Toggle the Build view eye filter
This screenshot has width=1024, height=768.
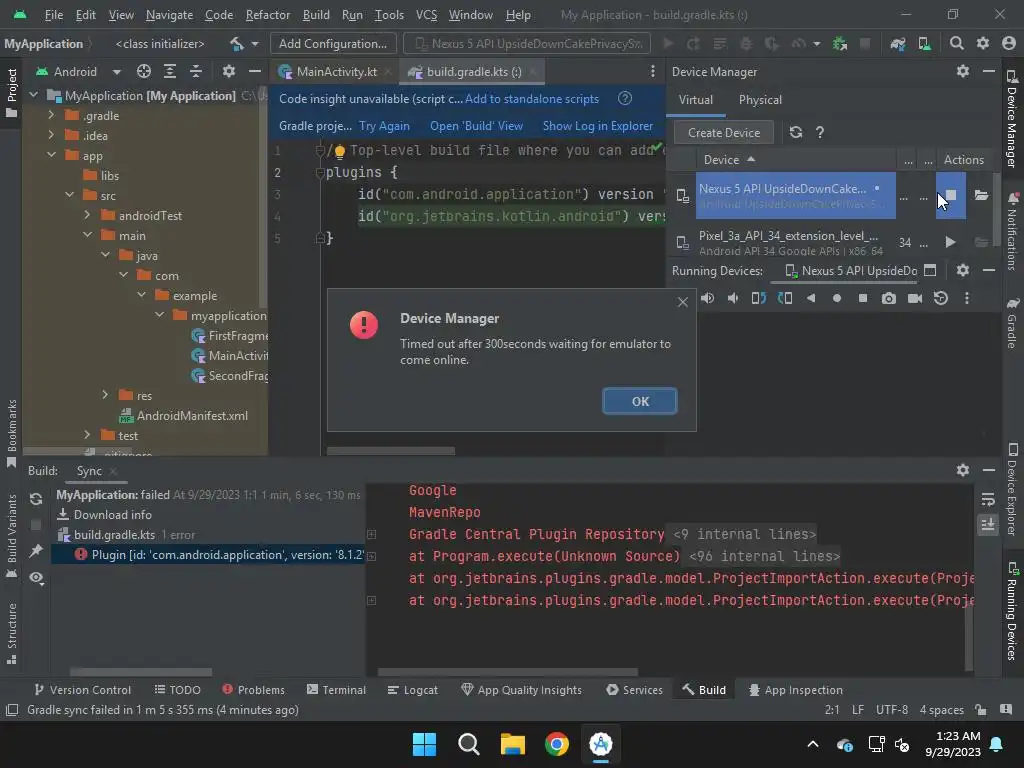pos(37,578)
